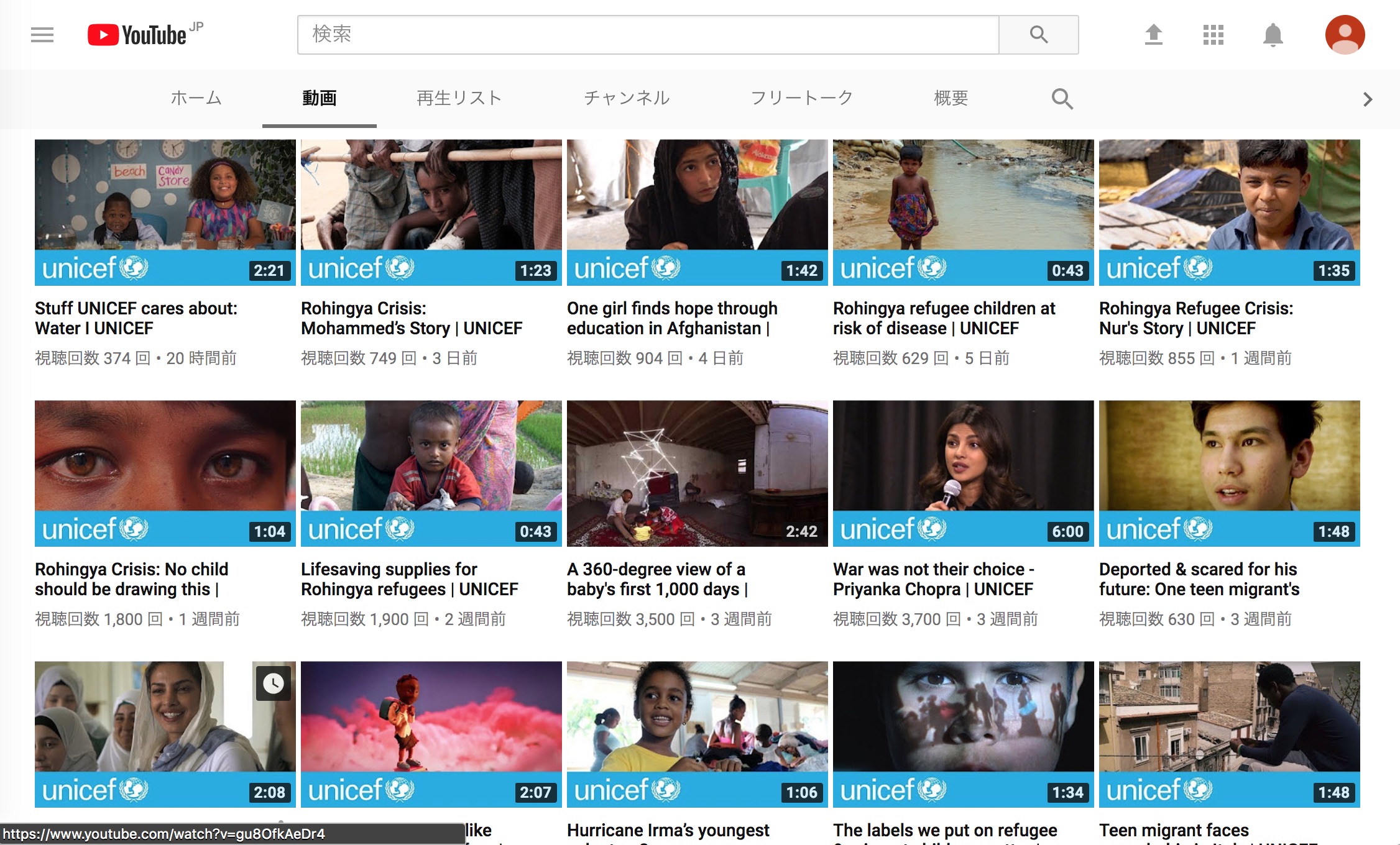Play the 0:43 child by water thumbnail

pyautogui.click(x=964, y=212)
